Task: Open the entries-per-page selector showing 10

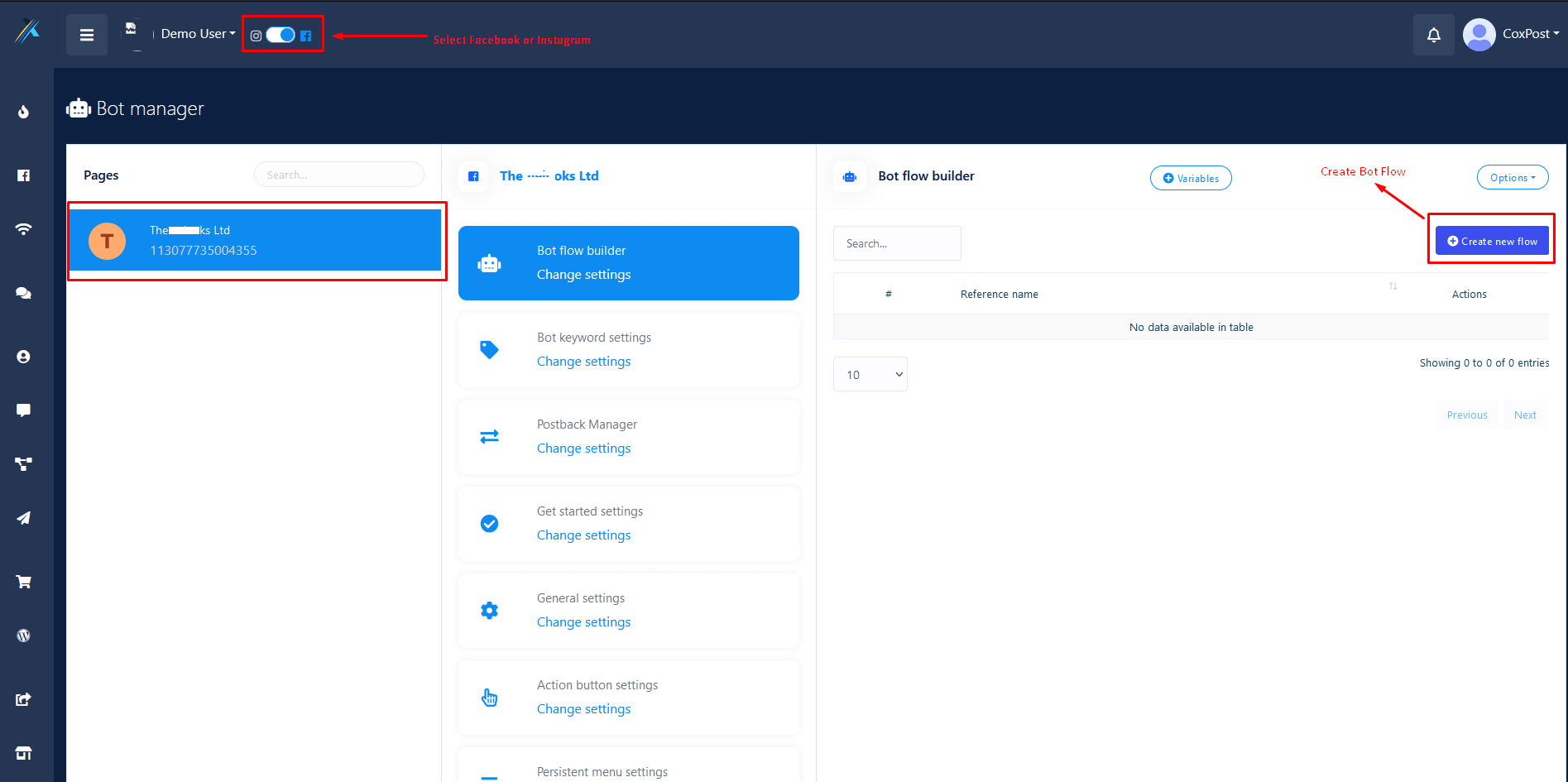Action: [870, 375]
